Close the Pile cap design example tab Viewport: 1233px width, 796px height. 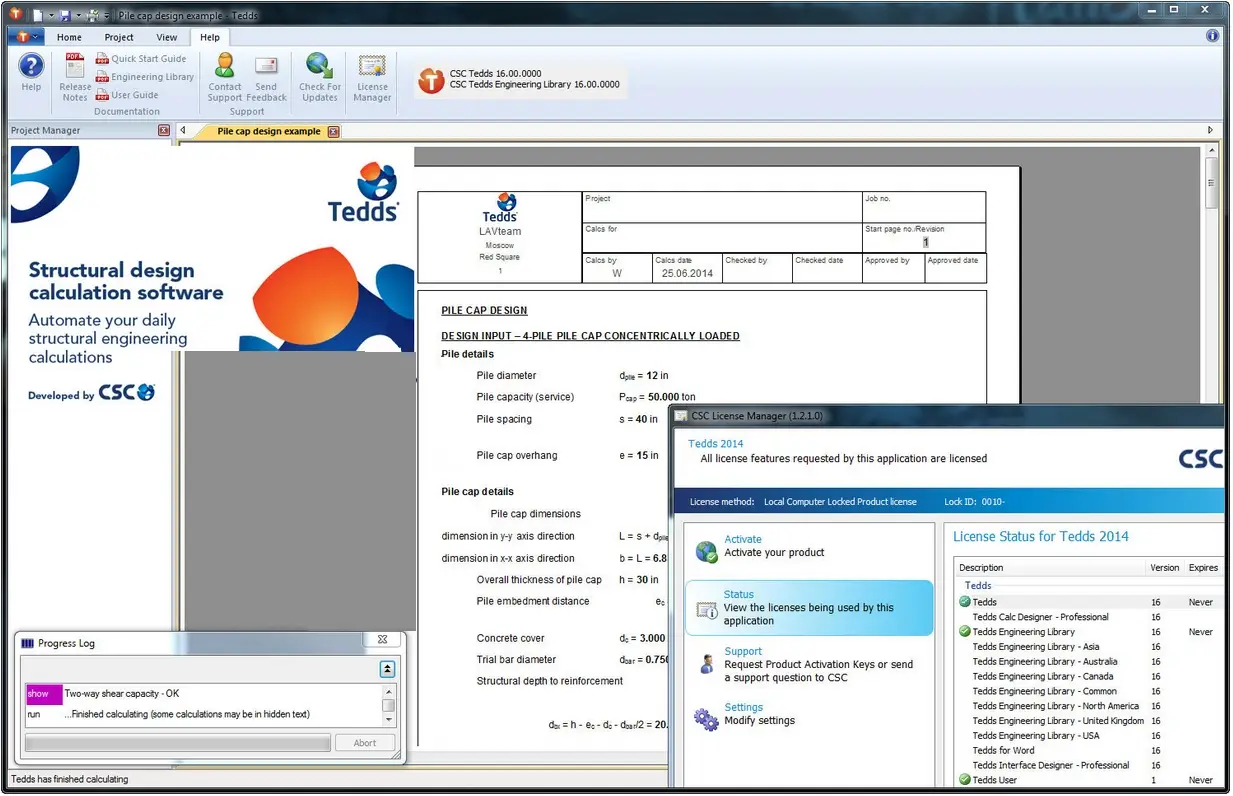334,131
